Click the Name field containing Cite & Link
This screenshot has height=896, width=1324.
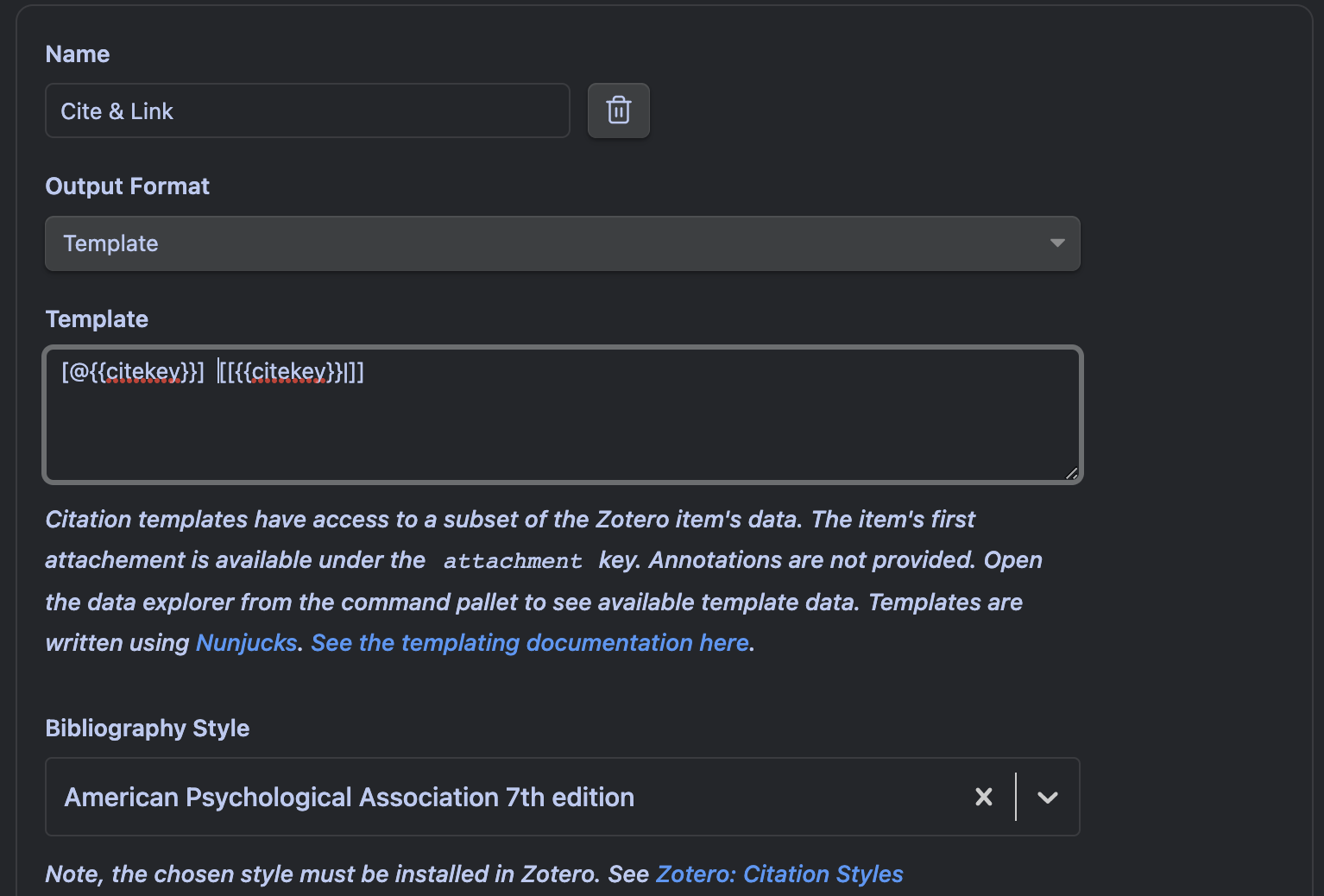click(x=307, y=110)
